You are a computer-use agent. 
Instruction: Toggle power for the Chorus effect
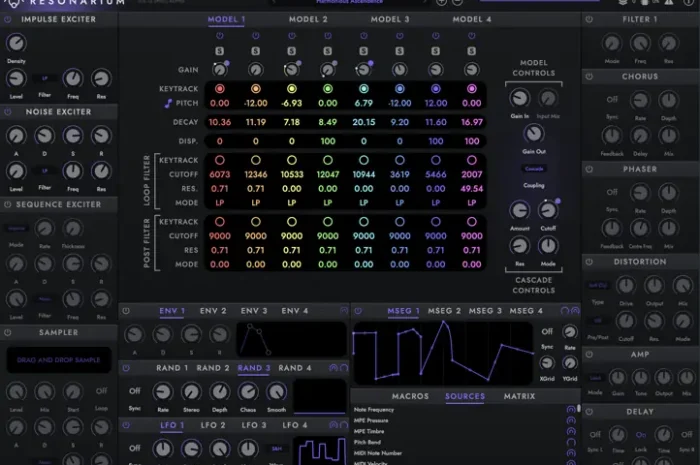(589, 76)
